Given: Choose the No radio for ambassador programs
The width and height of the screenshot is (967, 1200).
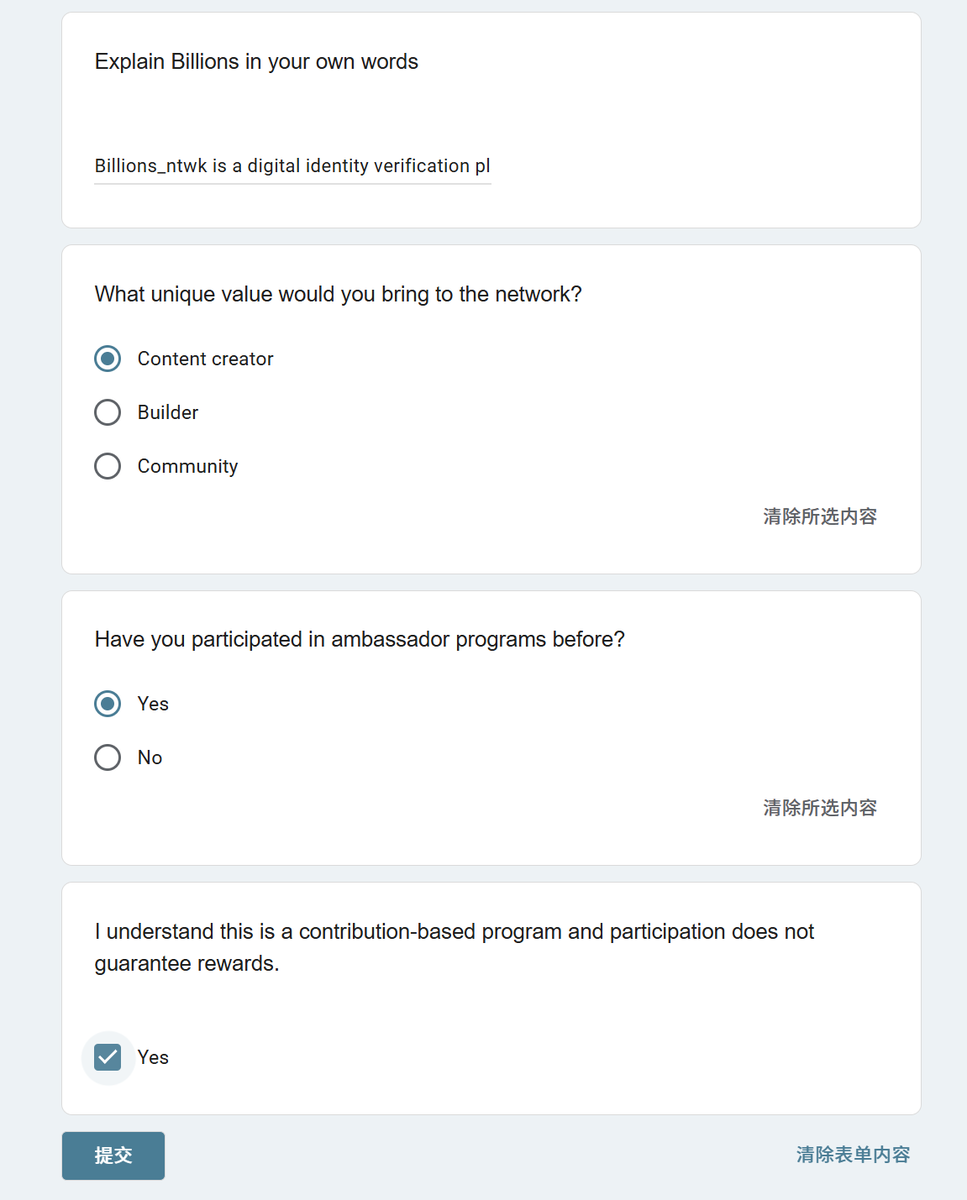Looking at the screenshot, I should pyautogui.click(x=108, y=758).
